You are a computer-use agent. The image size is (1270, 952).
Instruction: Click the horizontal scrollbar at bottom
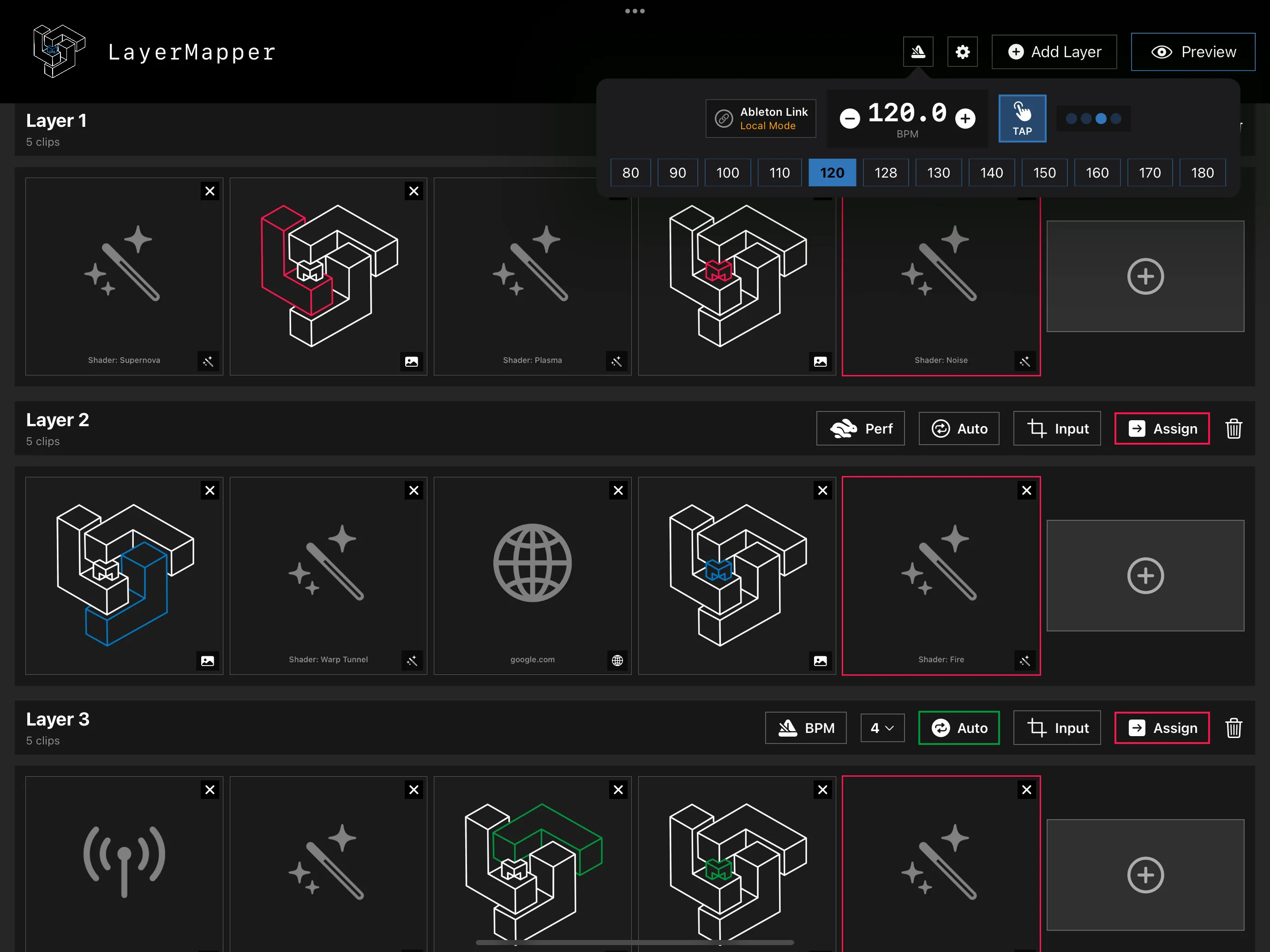point(635,943)
